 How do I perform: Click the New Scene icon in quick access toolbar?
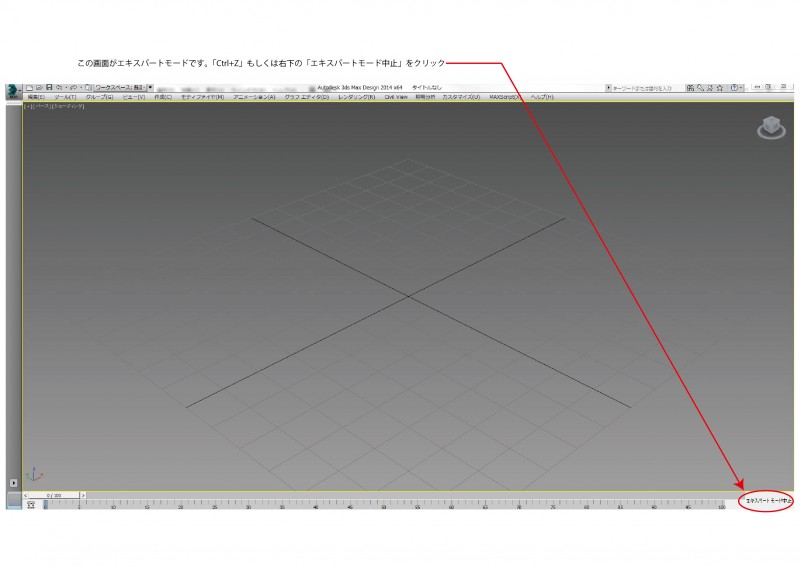(30, 88)
